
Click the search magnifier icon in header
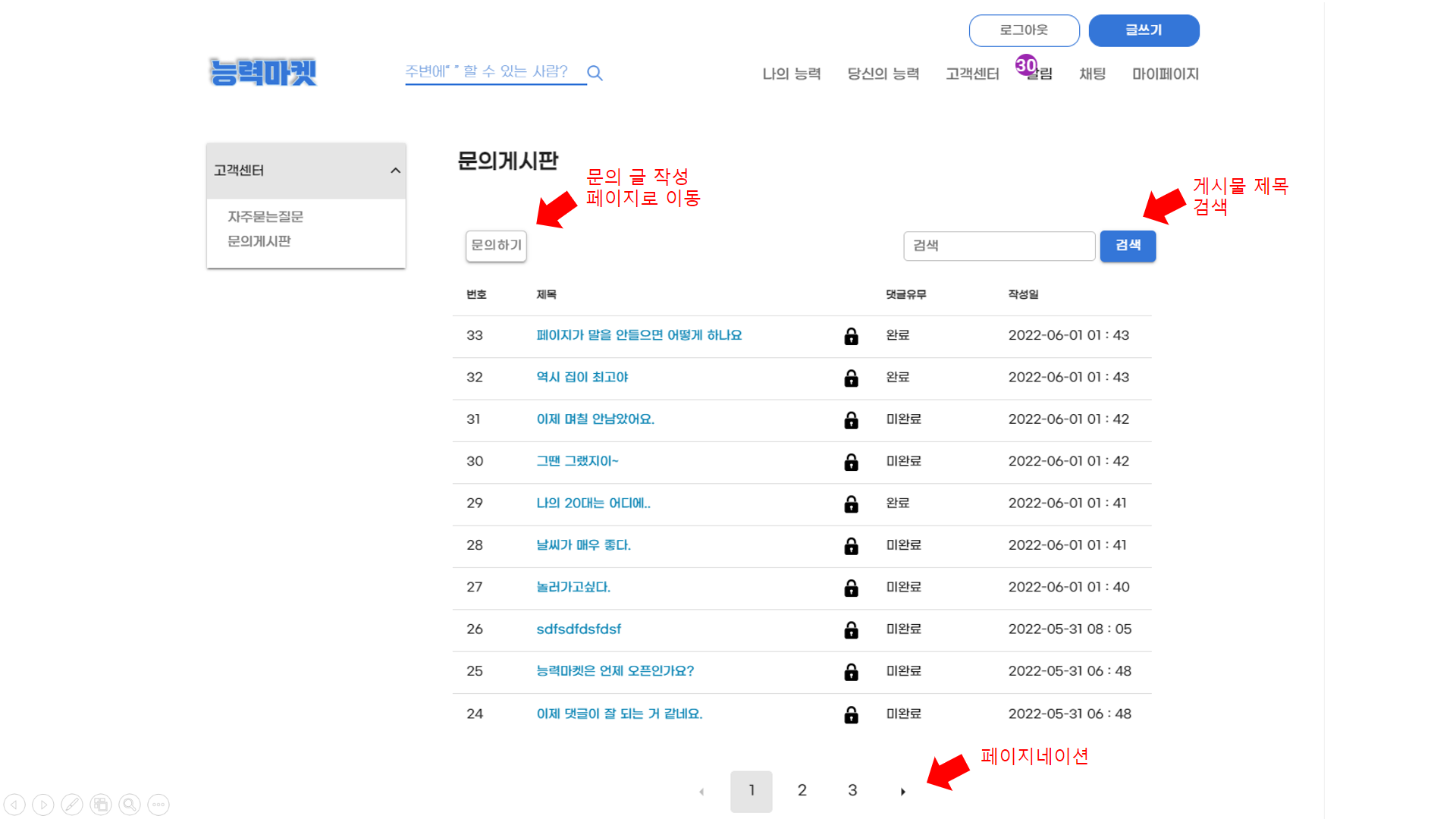pyautogui.click(x=595, y=73)
